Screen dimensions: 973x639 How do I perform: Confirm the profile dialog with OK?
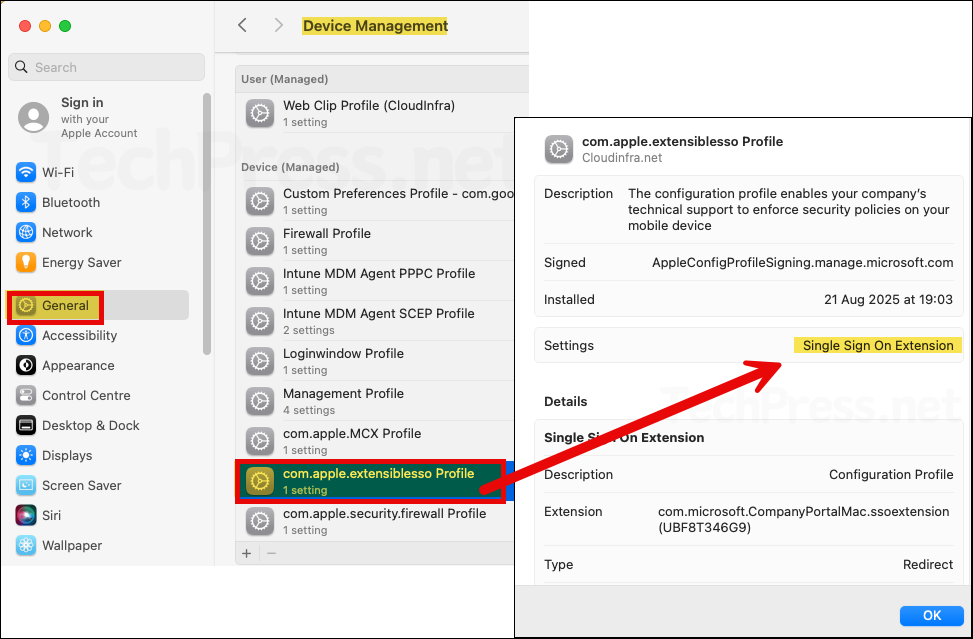point(931,615)
